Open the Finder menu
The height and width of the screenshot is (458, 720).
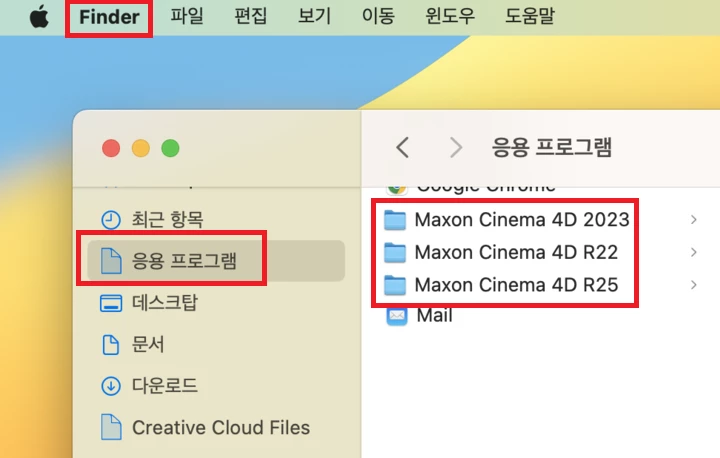point(109,17)
